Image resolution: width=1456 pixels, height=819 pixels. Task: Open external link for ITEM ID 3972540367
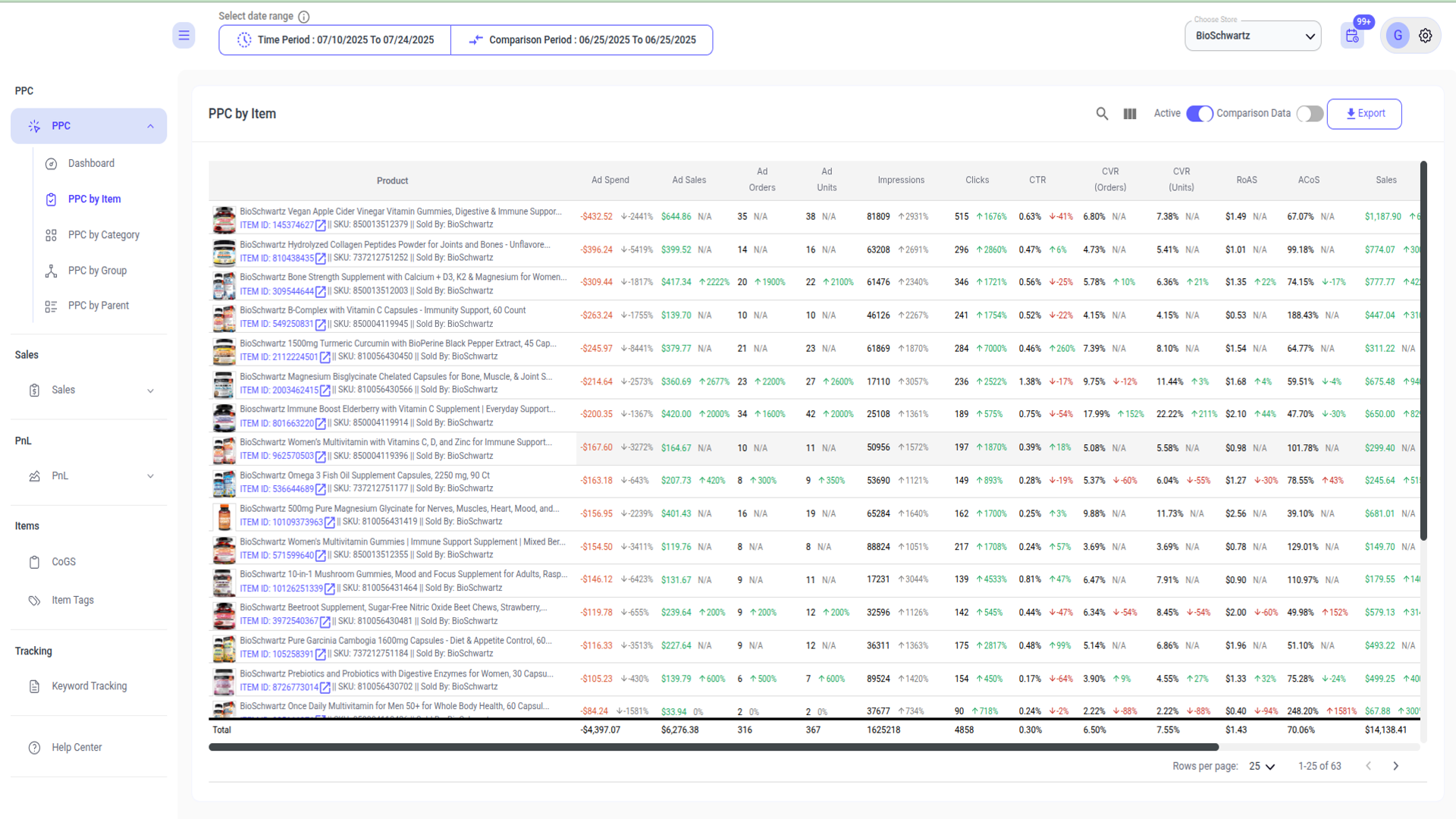[x=325, y=621]
